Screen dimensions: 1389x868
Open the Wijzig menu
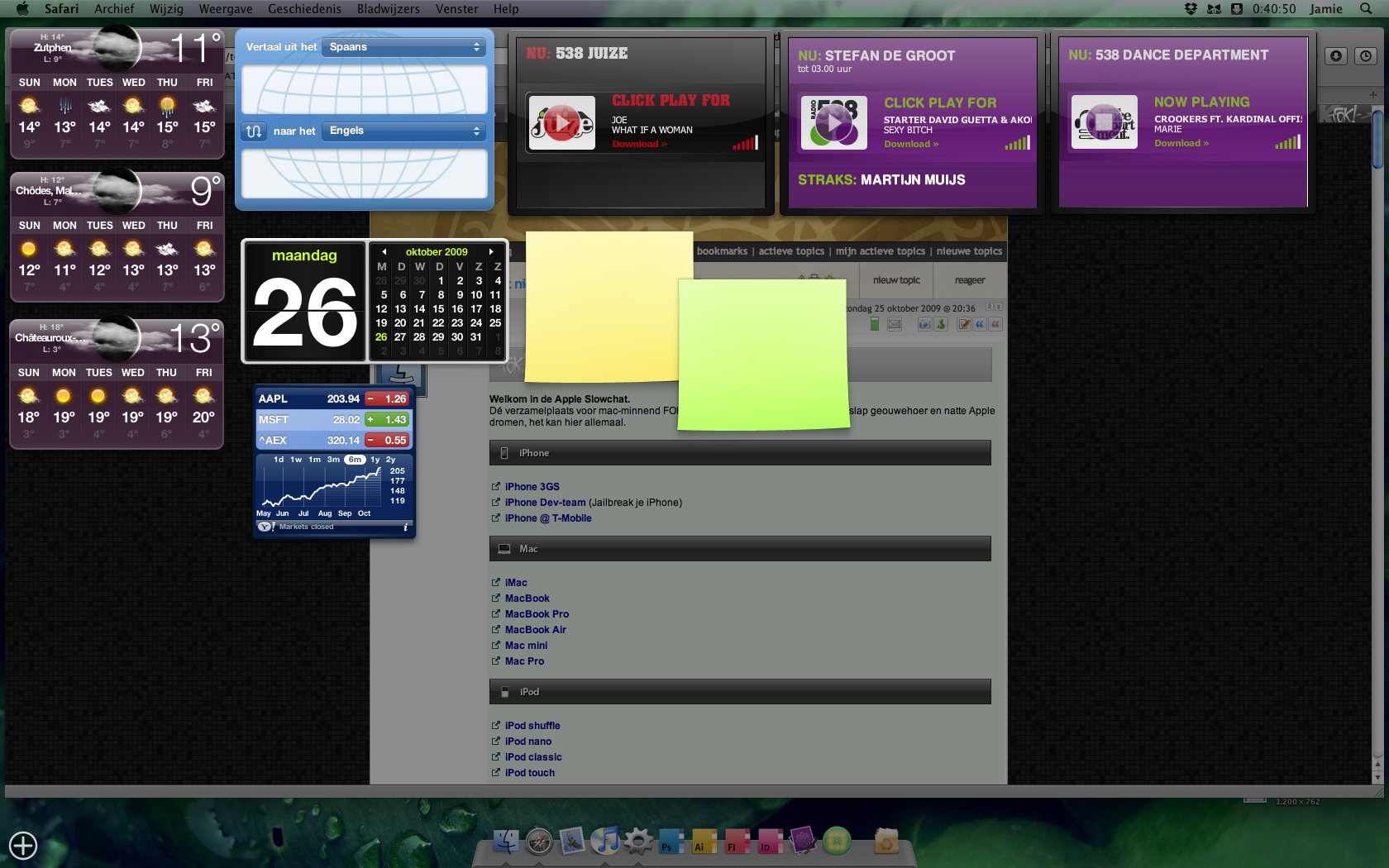tap(166, 9)
